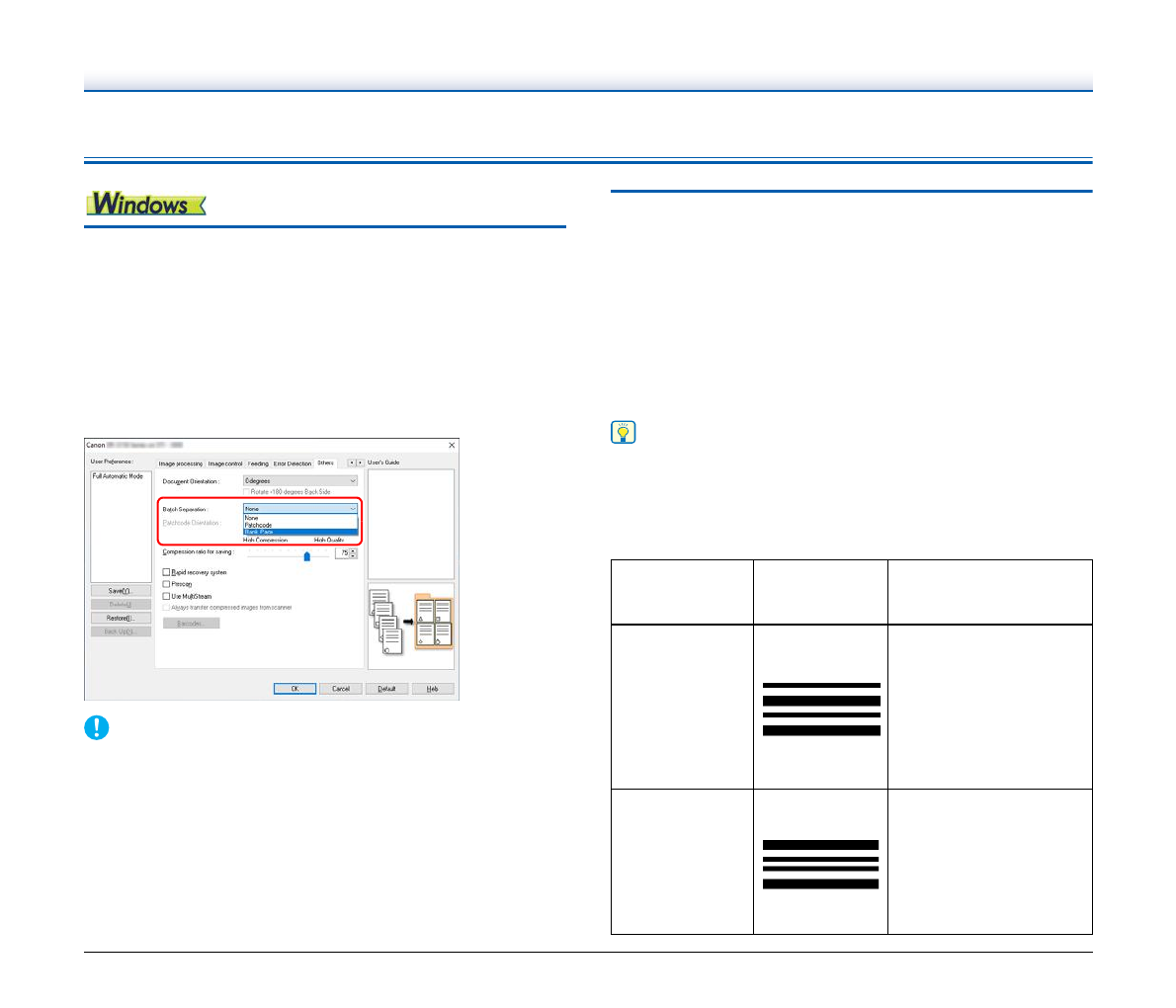Click the Restore button
This screenshot has width=1176, height=1008.
pyautogui.click(x=121, y=618)
